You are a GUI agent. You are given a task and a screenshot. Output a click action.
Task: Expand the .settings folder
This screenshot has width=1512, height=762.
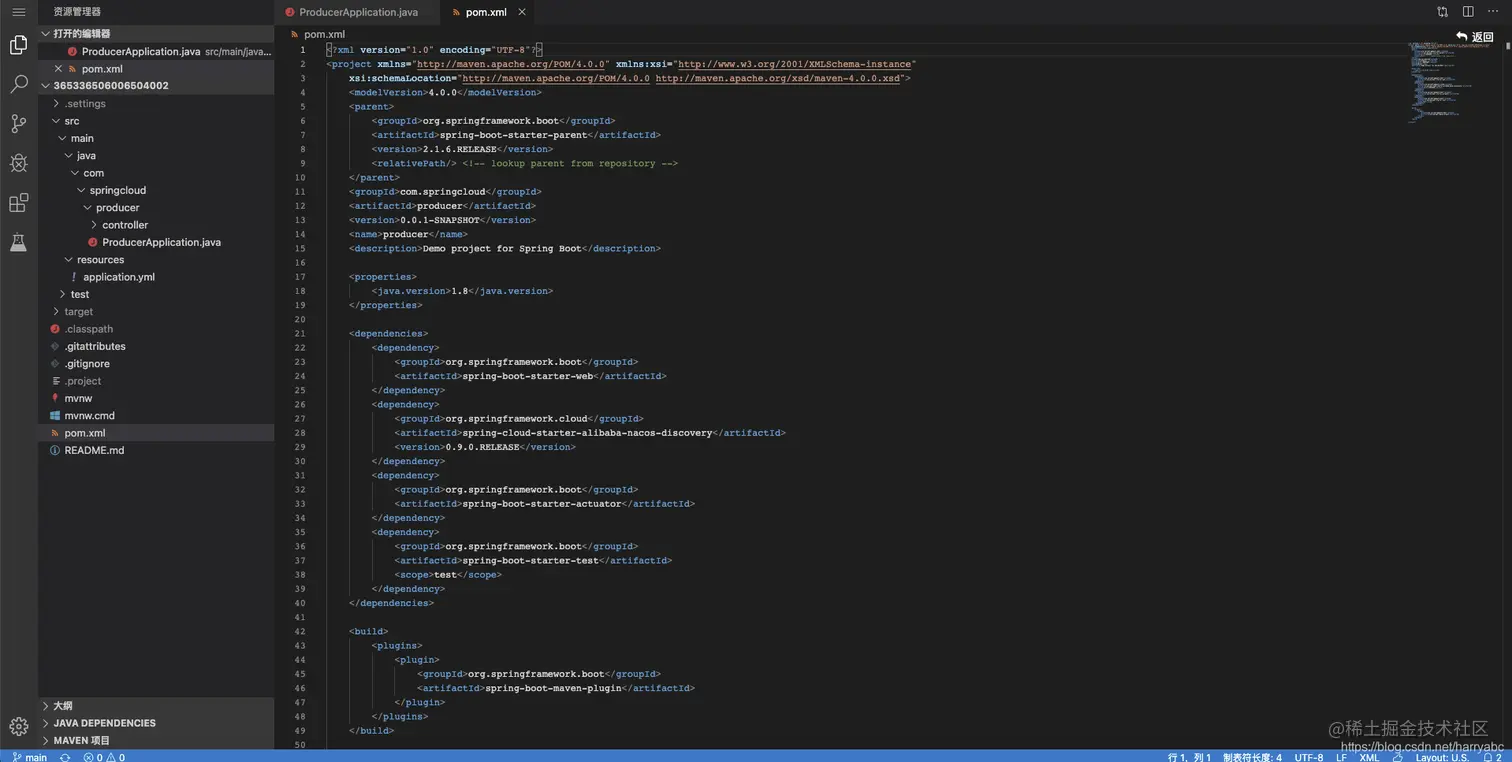point(156,103)
